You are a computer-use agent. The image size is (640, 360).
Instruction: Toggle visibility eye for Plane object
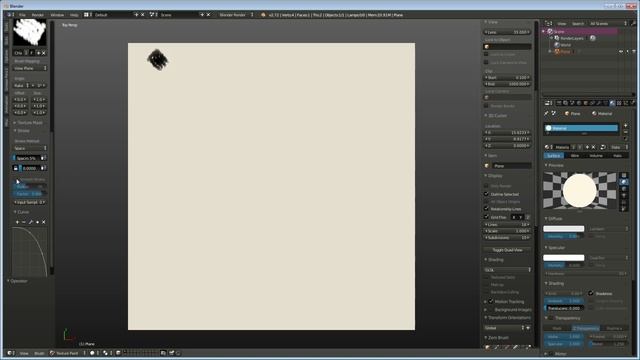[621, 51]
